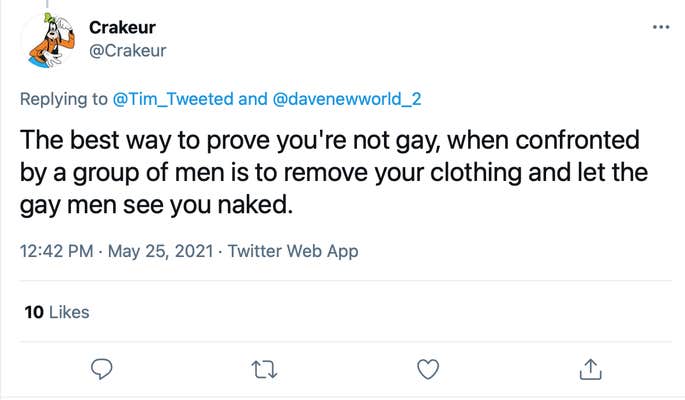Screen dimensions: 685x400
Task: Open the Twitter Web App source link
Action: (x=292, y=252)
